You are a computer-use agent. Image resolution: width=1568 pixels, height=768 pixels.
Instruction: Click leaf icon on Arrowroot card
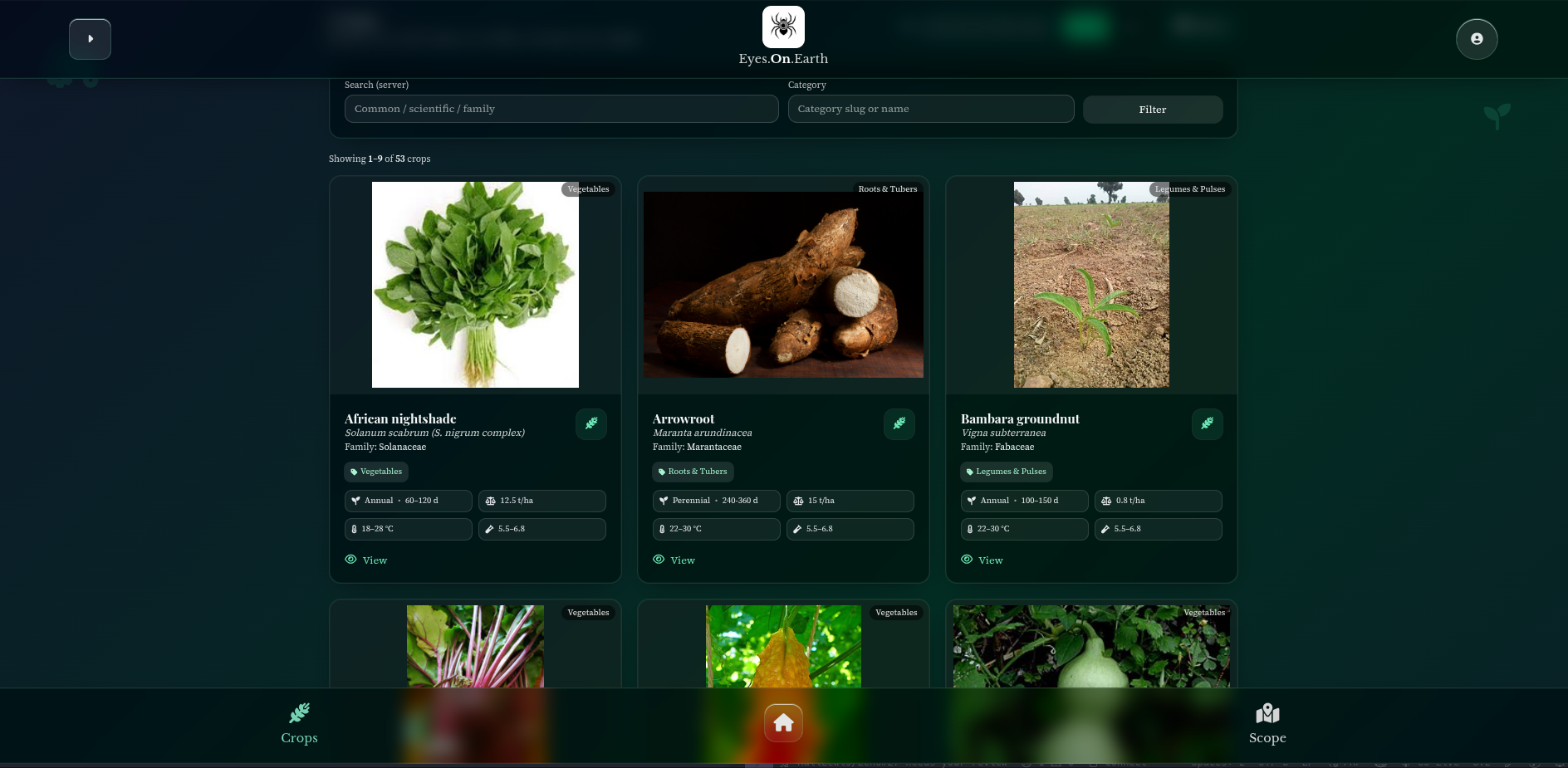[x=899, y=424]
